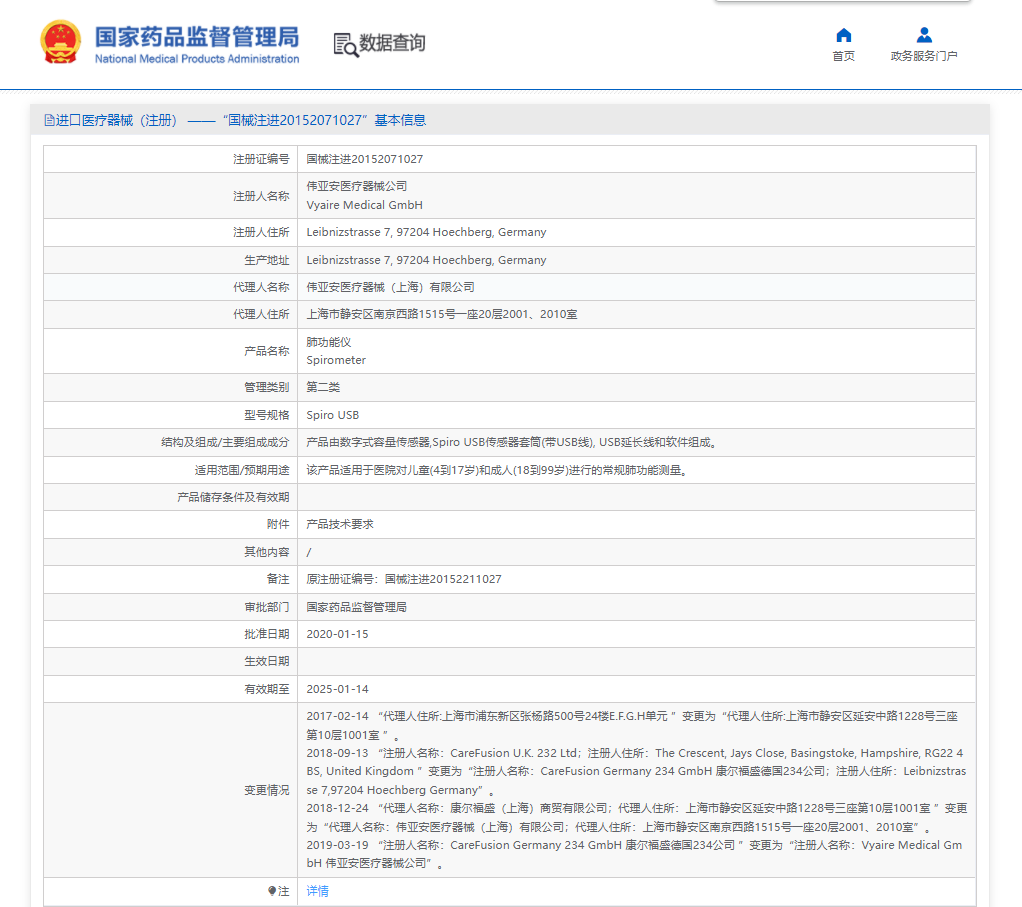Click the 2018-12-24 change record
1022x907 pixels.
point(637,817)
